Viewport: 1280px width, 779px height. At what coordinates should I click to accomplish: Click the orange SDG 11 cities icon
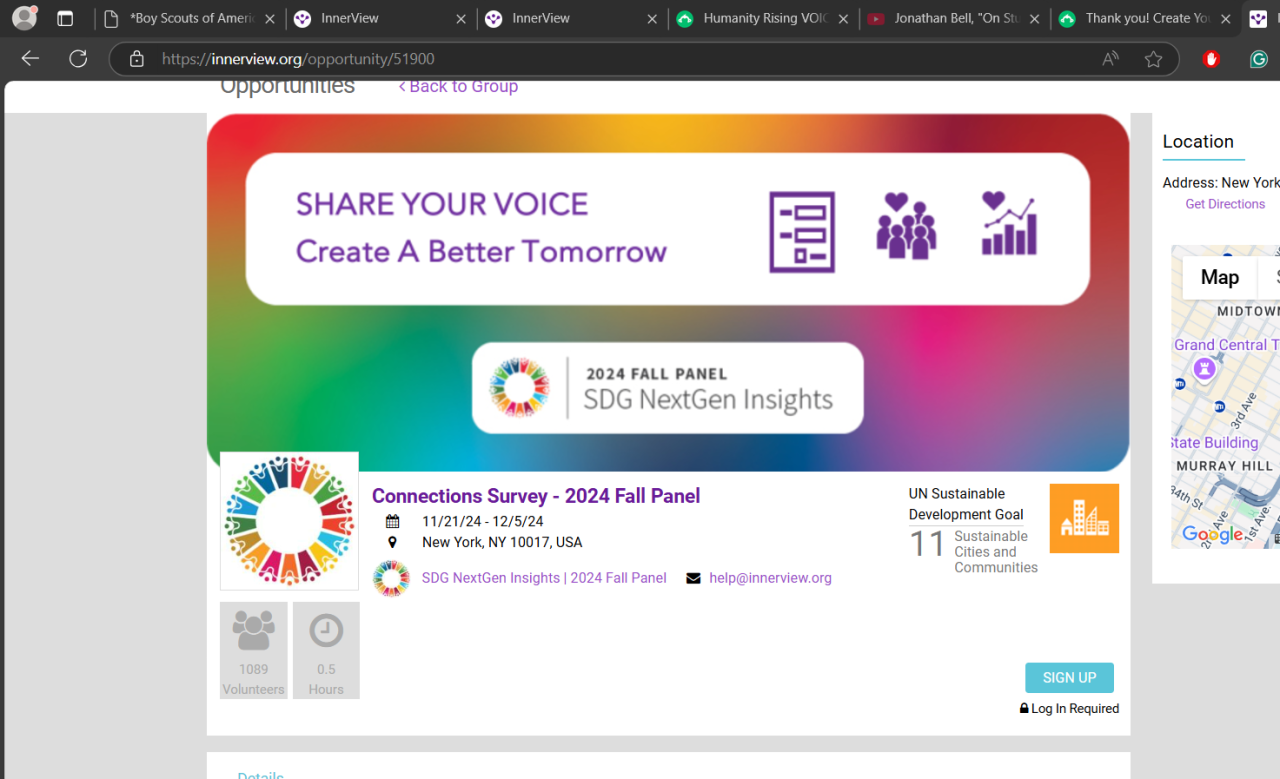pos(1084,518)
